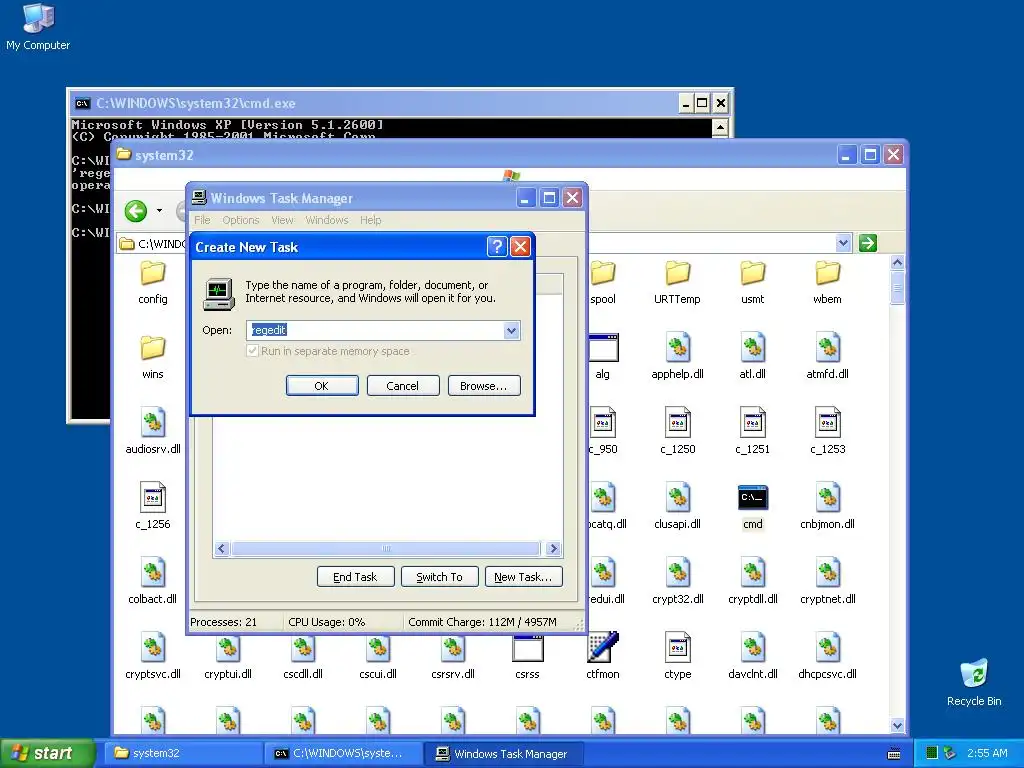Open the Help menu in Task Manager
The height and width of the screenshot is (768, 1024).
[370, 220]
